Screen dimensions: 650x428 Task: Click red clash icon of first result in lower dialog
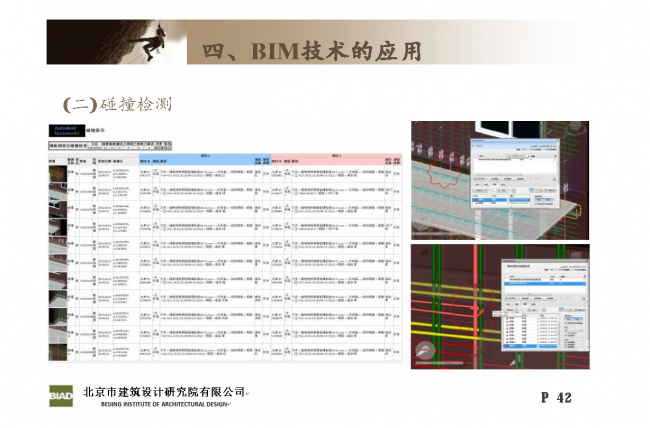coord(506,319)
